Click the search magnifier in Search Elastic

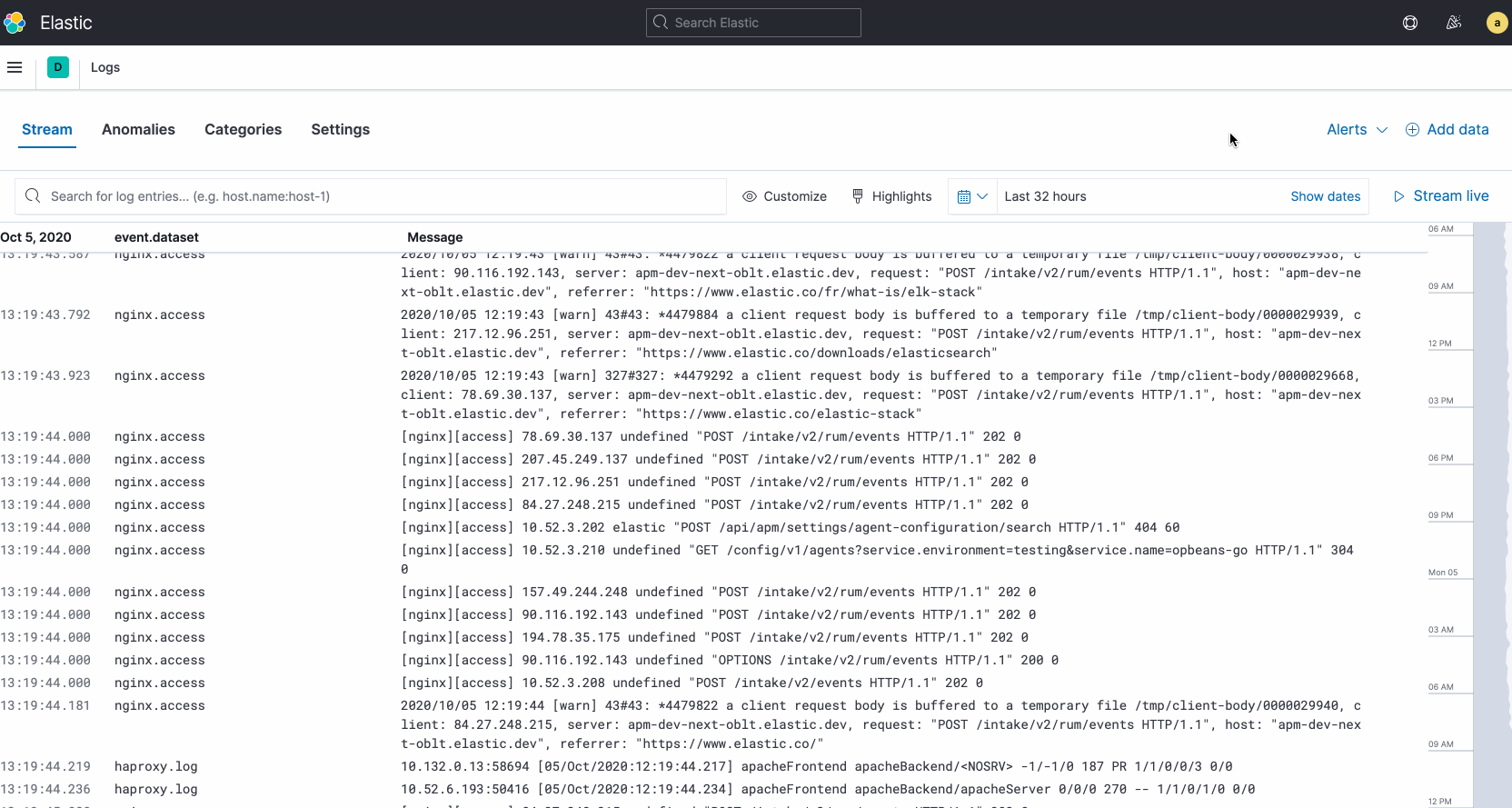[661, 23]
